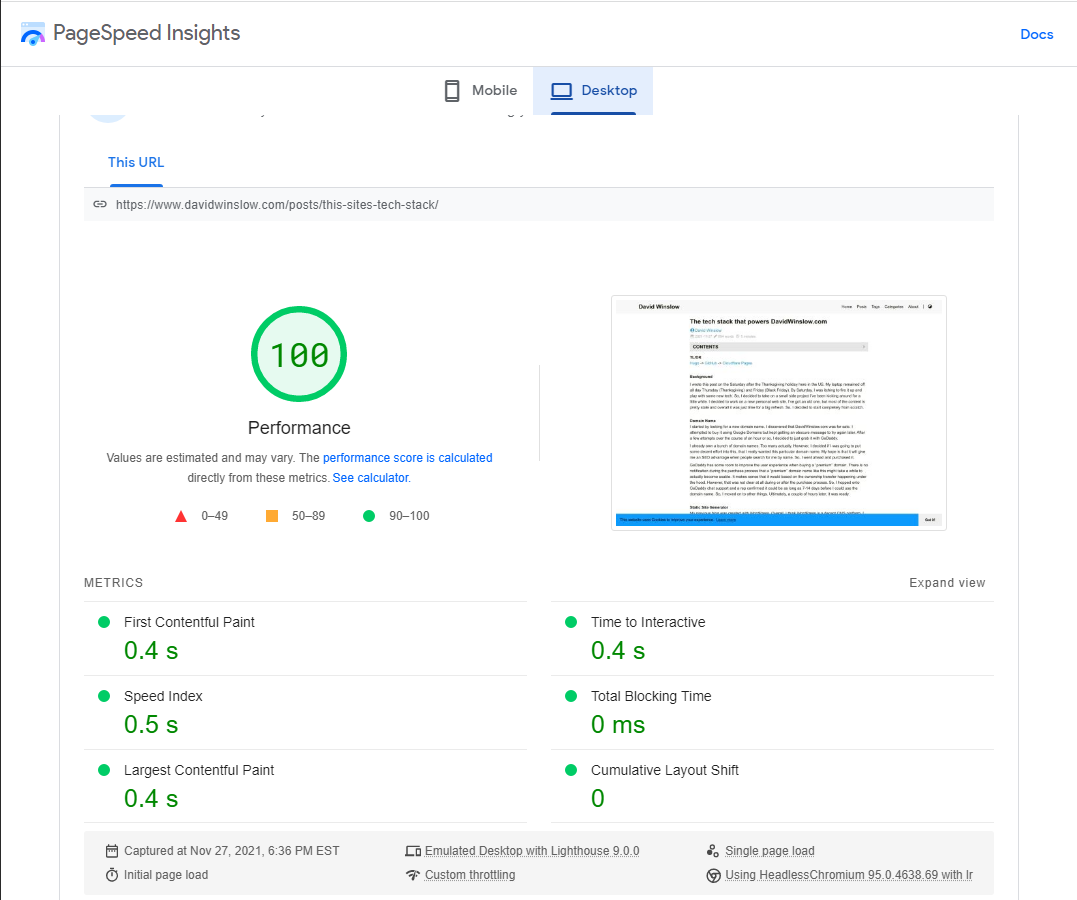
Task: Expand the Custom throttling details
Action: pyautogui.click(x=470, y=875)
